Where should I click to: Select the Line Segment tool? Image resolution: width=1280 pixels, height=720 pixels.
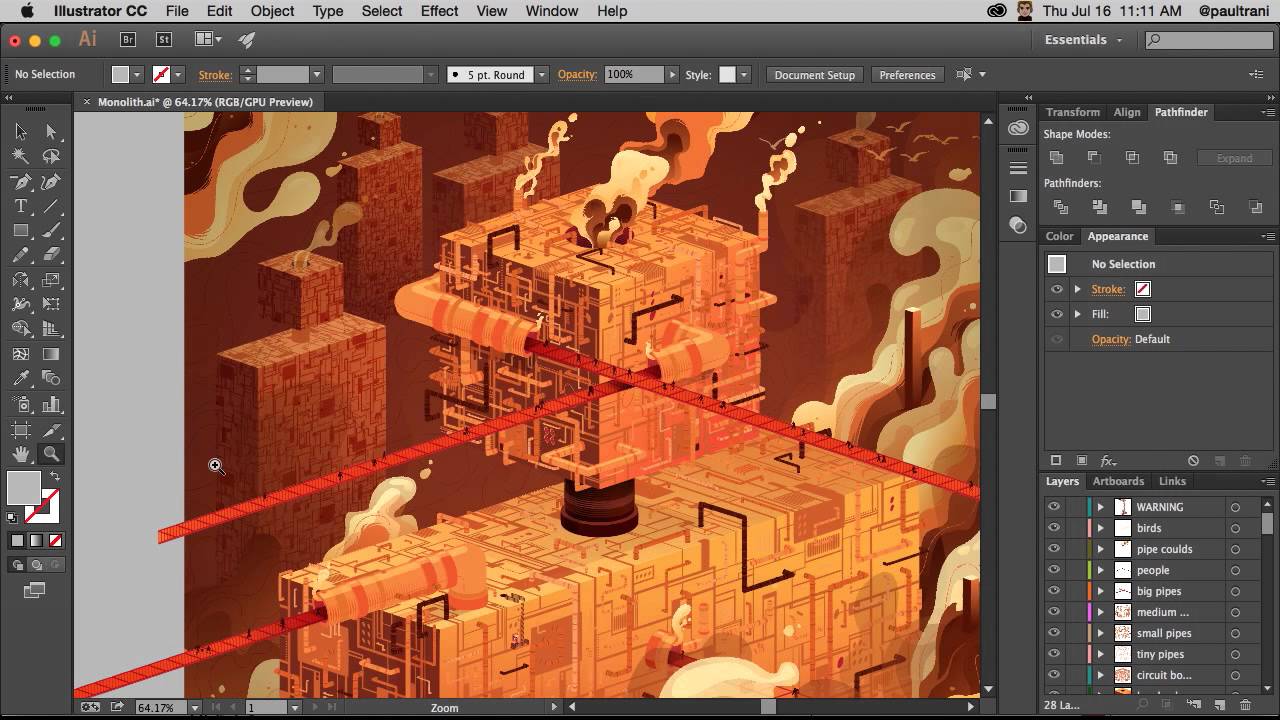tap(51, 206)
